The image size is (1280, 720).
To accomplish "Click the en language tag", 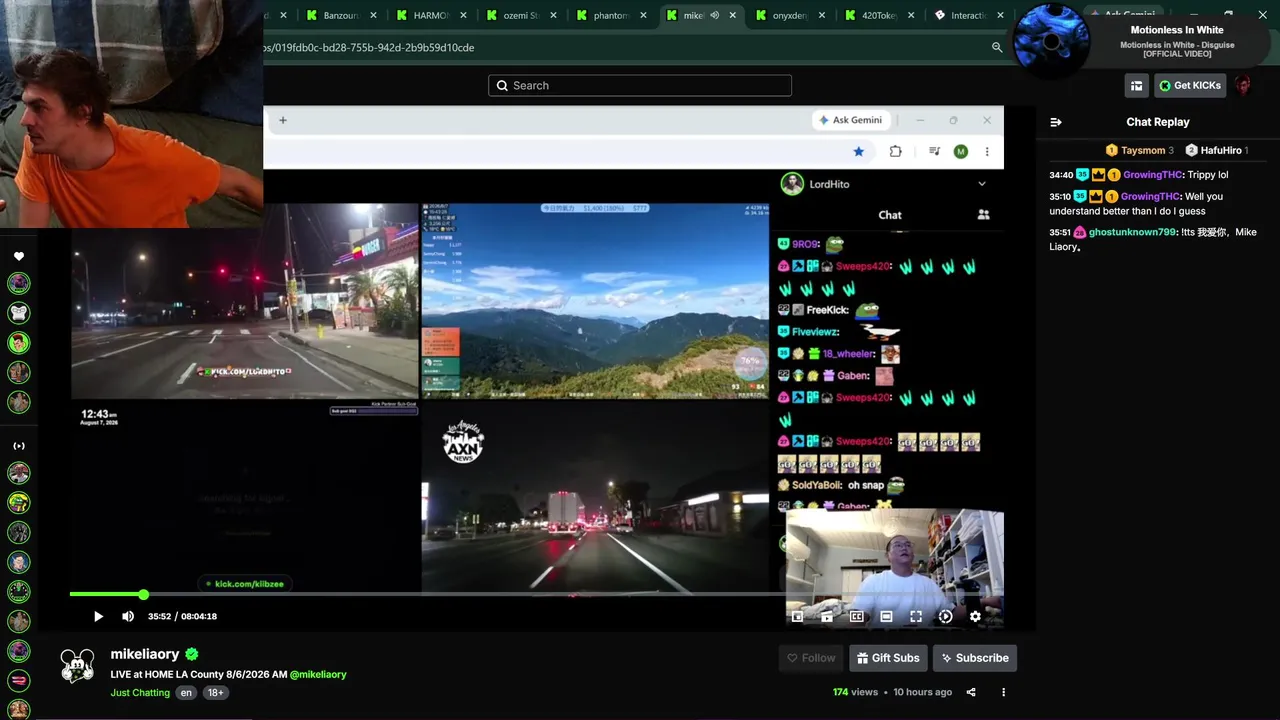I will pyautogui.click(x=186, y=693).
